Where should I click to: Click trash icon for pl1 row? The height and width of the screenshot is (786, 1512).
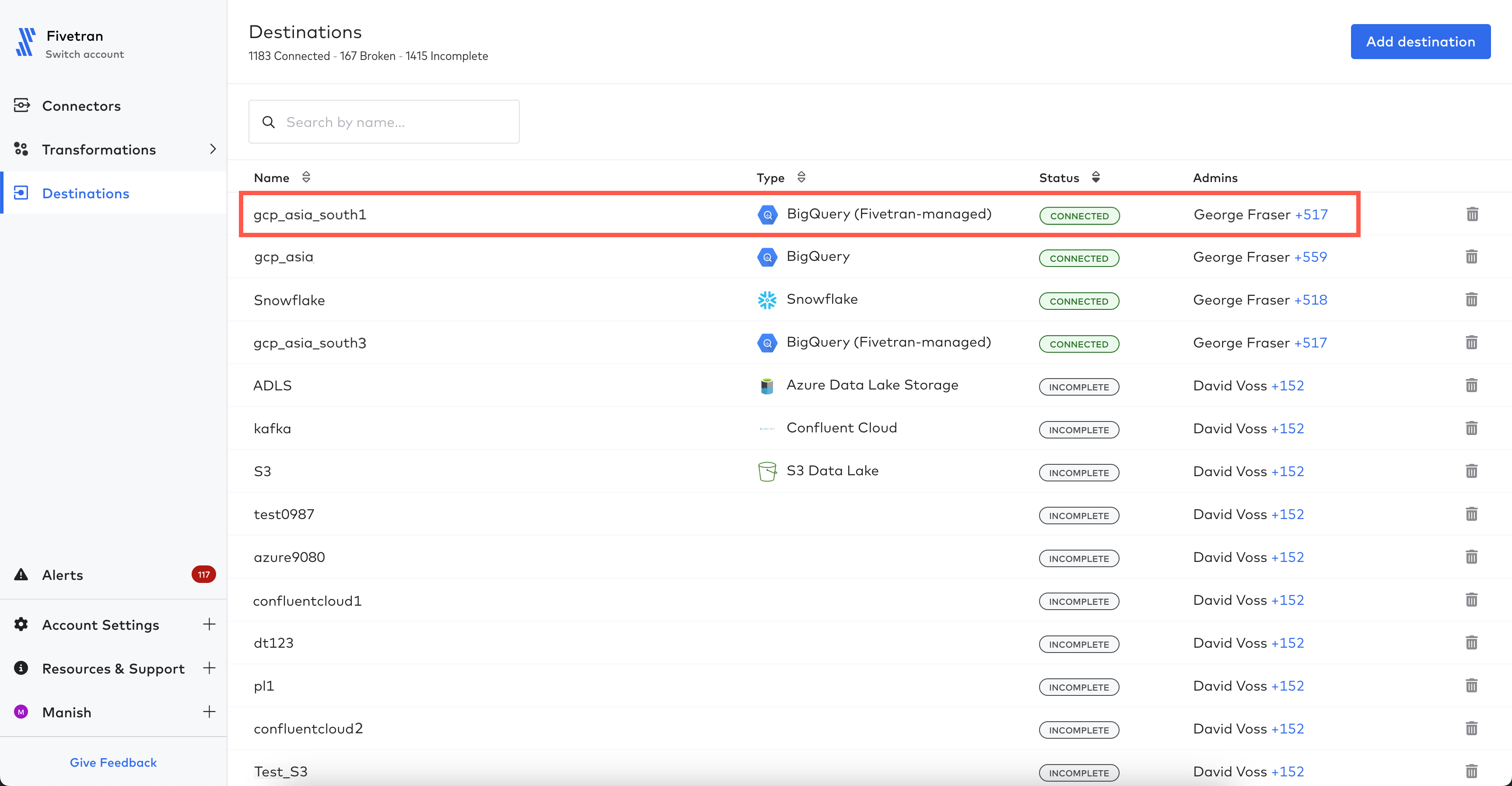point(1471,686)
